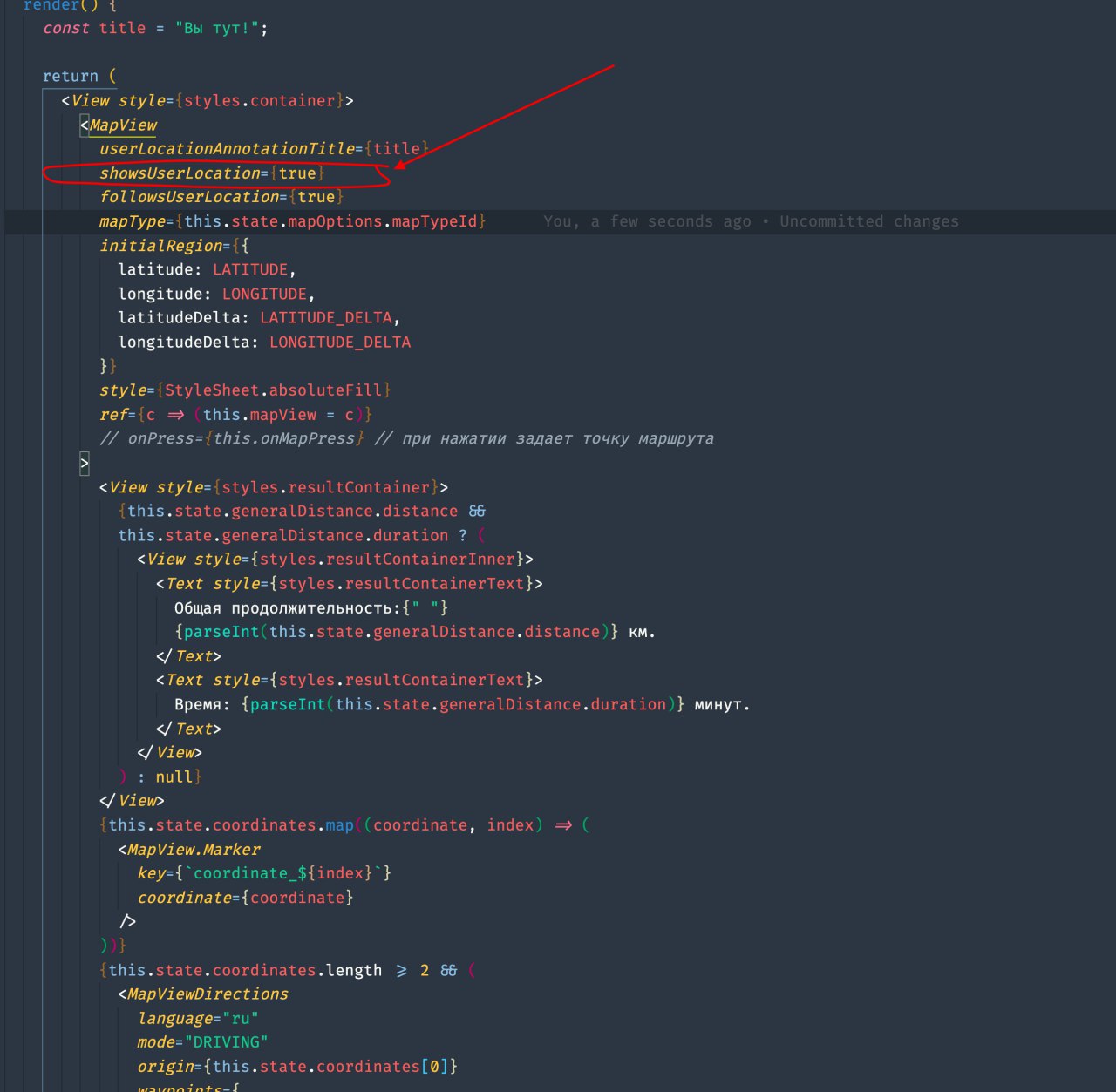The image size is (1116, 1092).
Task: Click the closing bracket of the MapView opening tag
Action: click(x=85, y=463)
